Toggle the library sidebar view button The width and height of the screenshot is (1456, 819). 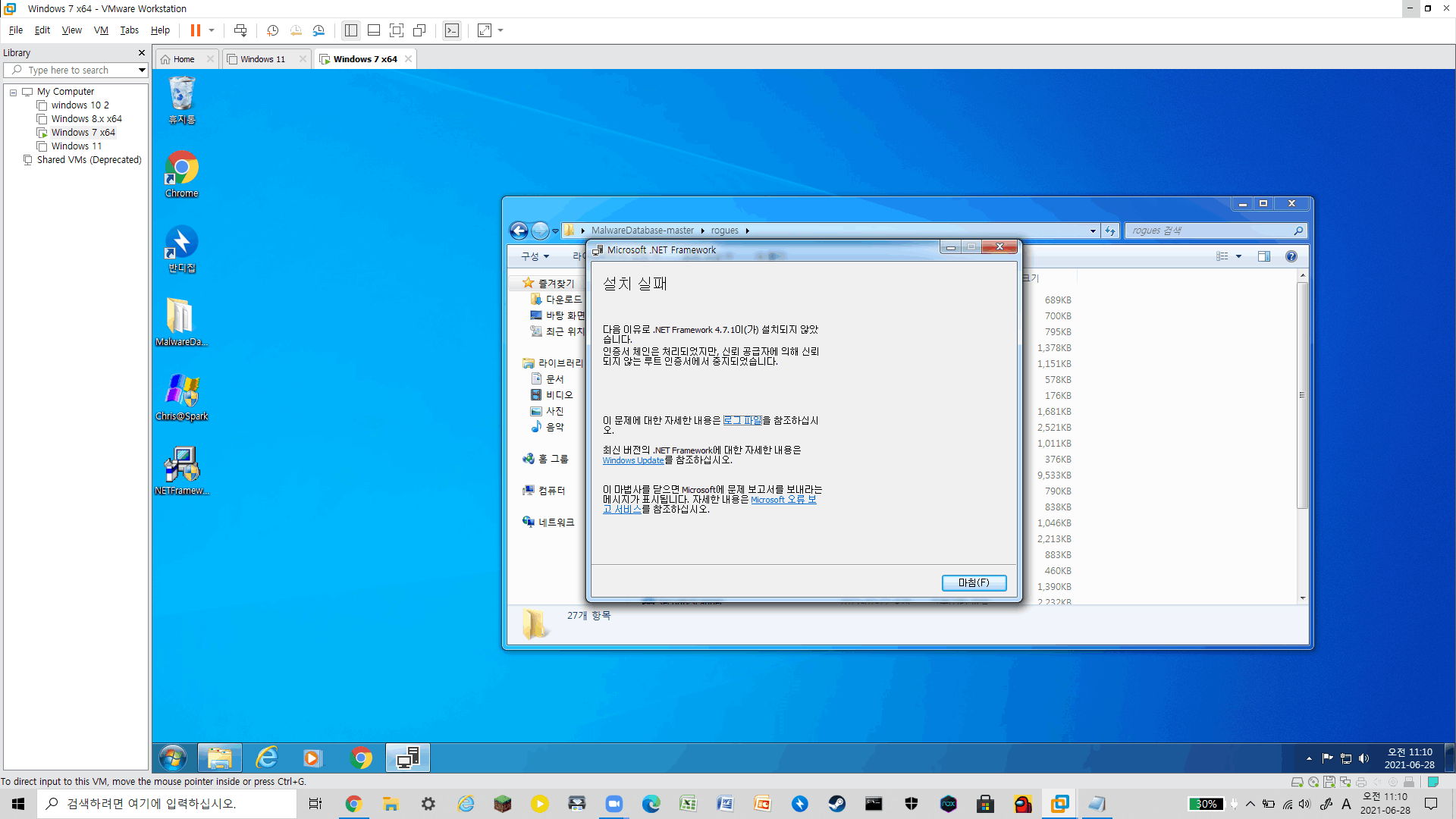tap(350, 30)
